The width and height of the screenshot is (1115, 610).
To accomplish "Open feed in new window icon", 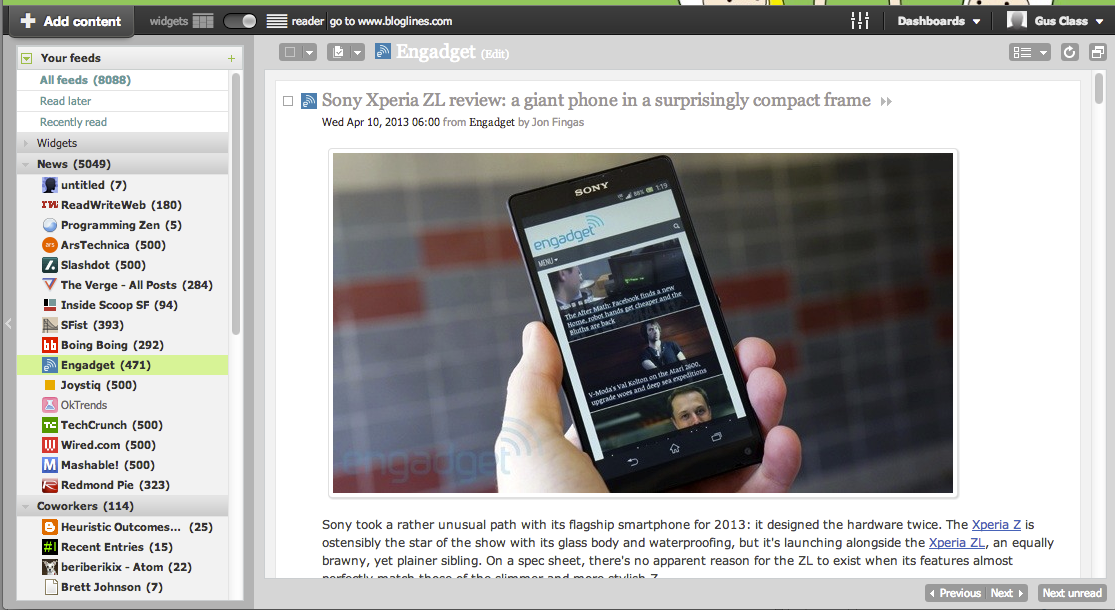I will [x=1098, y=53].
